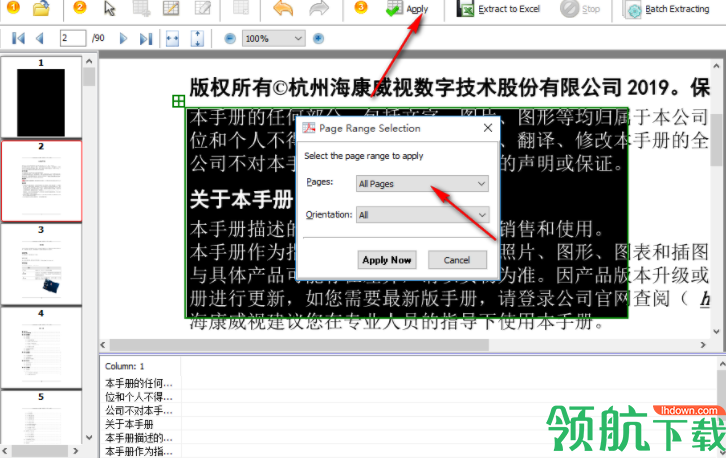Select page 5 thumbnail

pos(41,417)
